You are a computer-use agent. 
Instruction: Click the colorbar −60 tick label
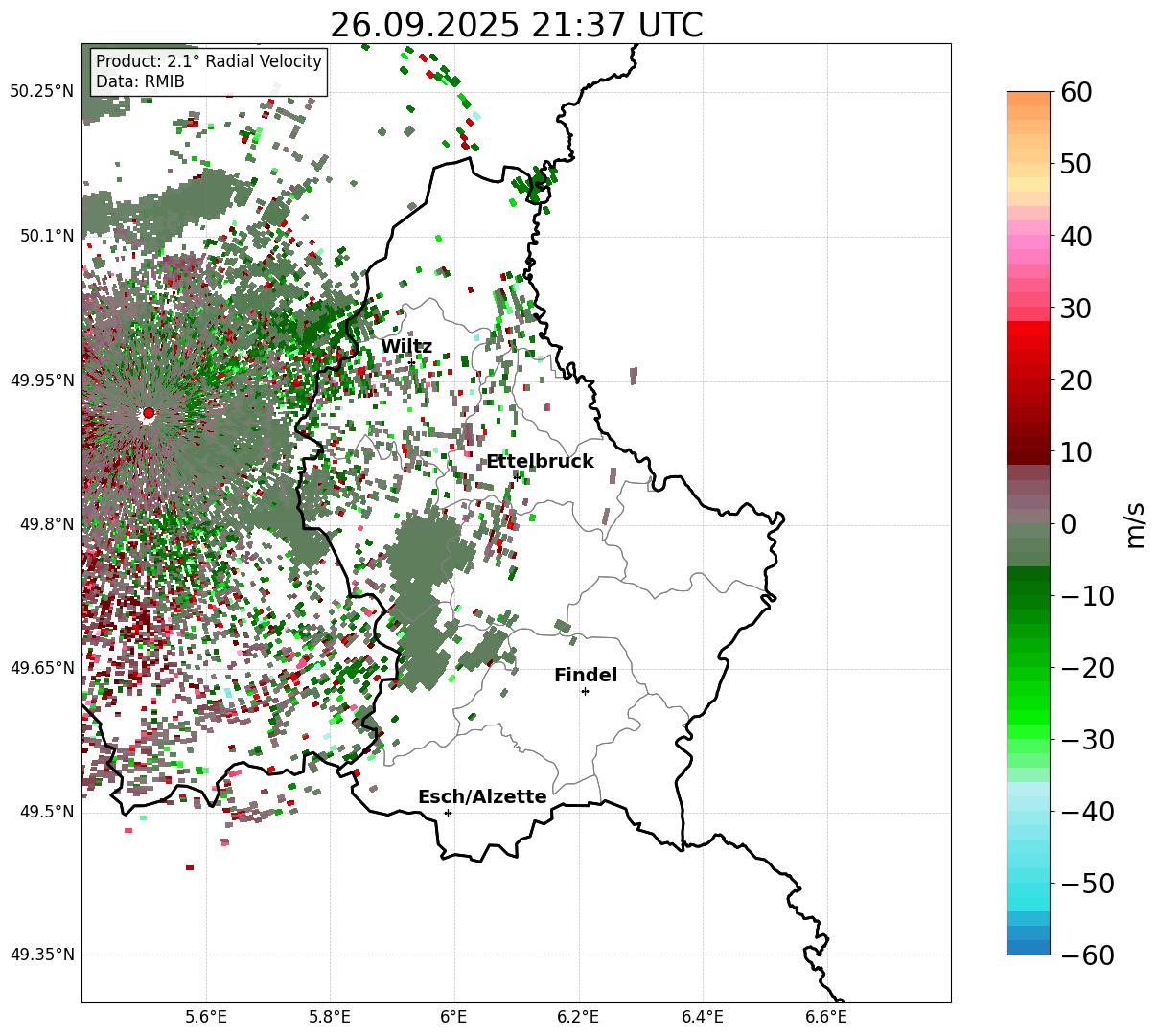point(1087,955)
